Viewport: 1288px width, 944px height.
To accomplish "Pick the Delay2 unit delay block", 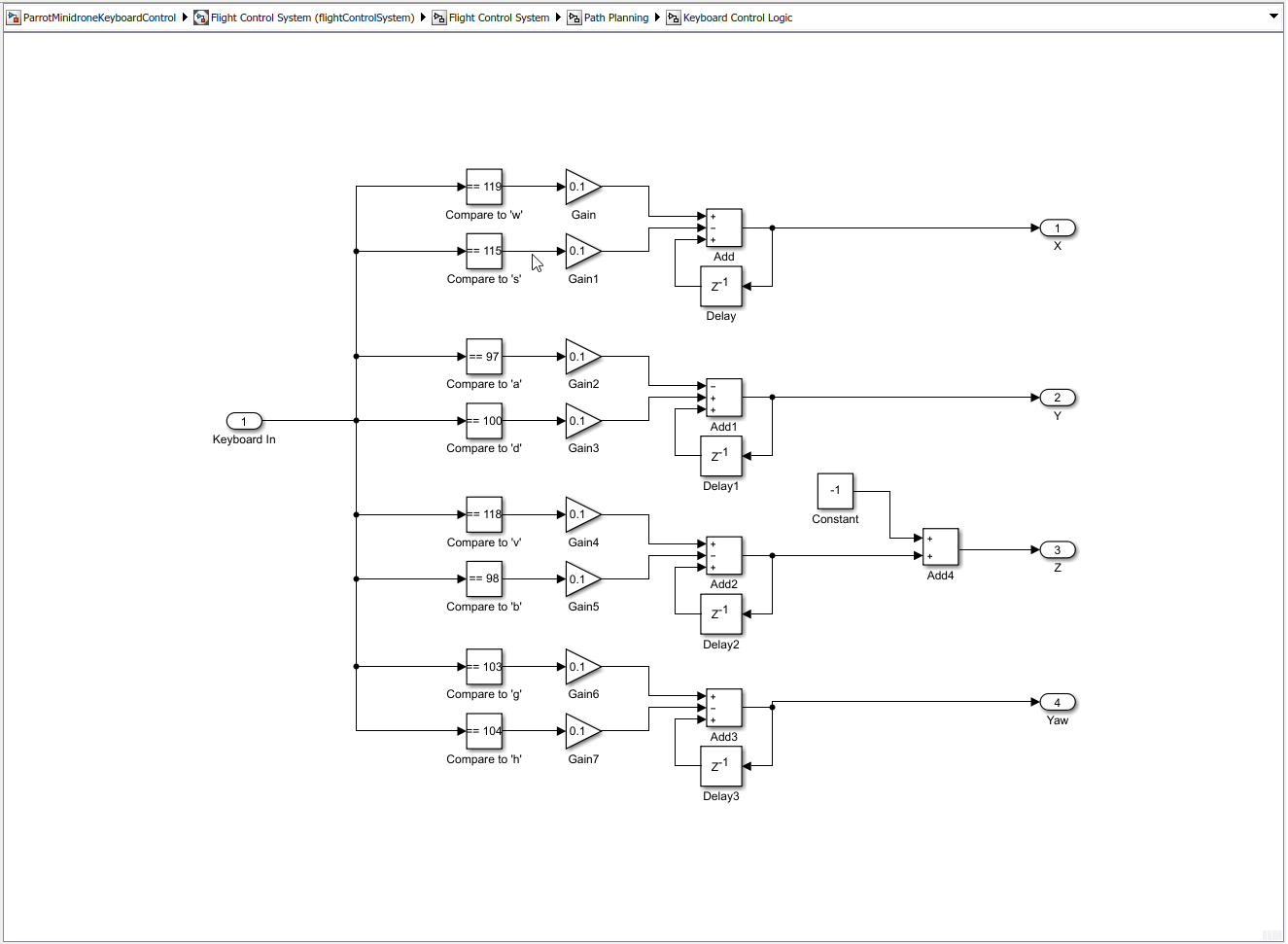I will coord(721,614).
